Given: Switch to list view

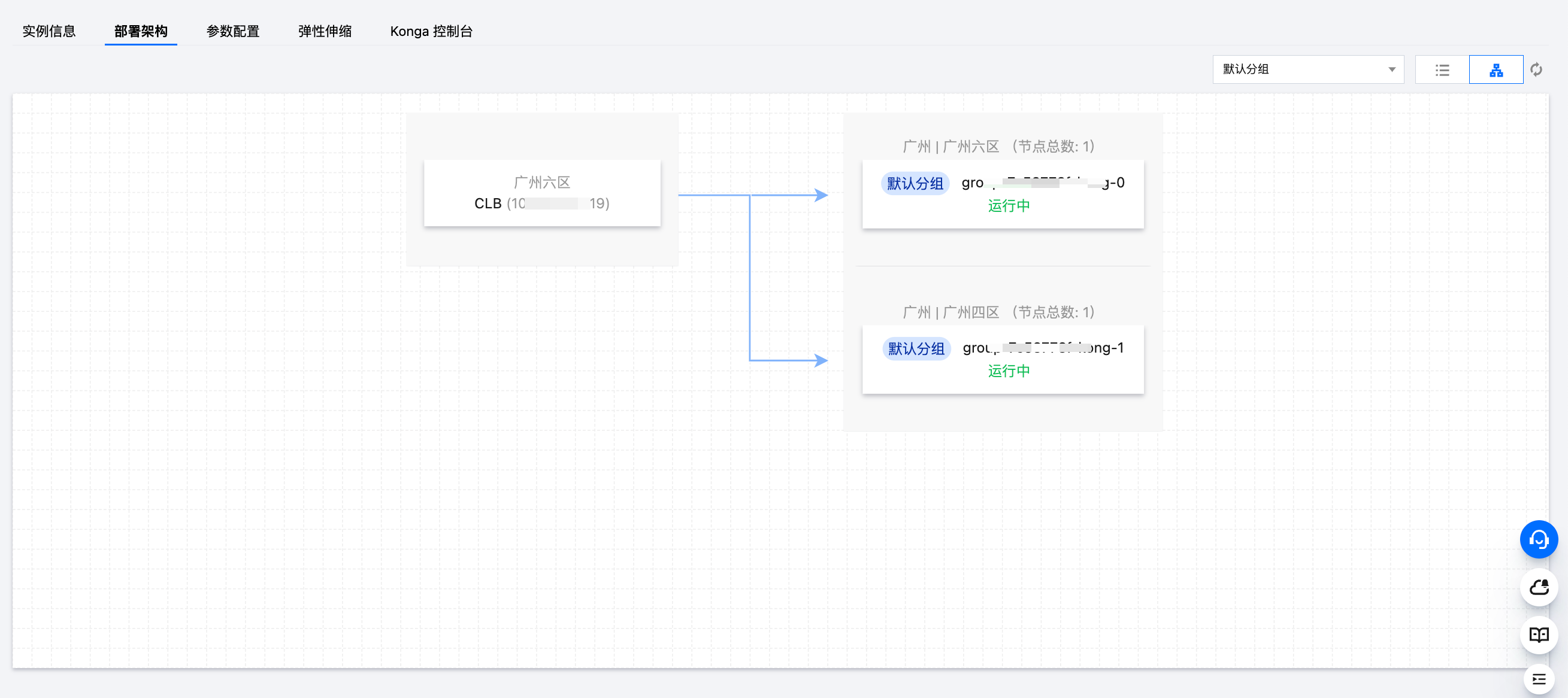Looking at the screenshot, I should [1442, 69].
